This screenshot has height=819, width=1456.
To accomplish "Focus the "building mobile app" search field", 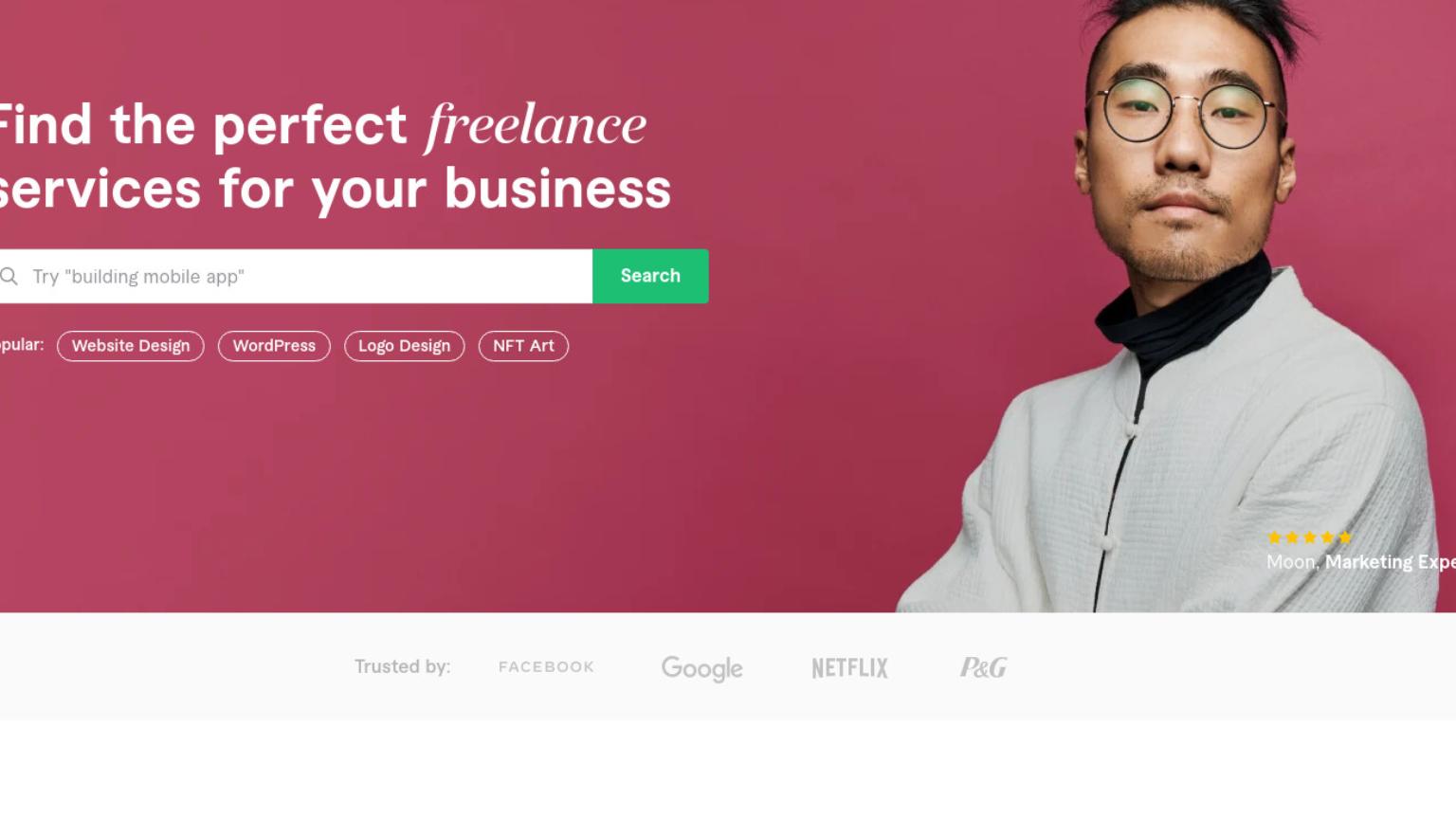I will pyautogui.click(x=296, y=276).
